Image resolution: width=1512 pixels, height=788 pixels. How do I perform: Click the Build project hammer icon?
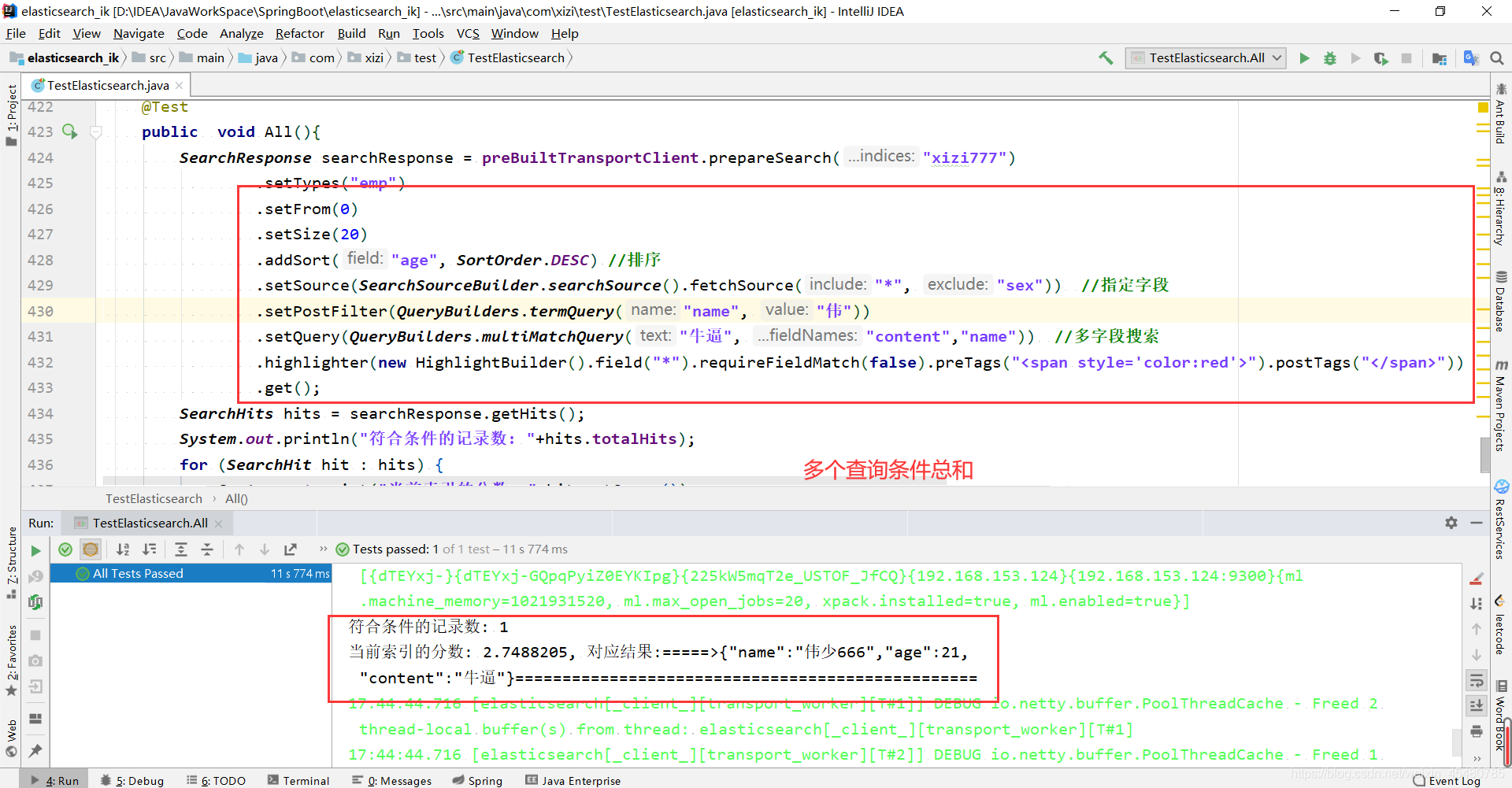(1106, 57)
